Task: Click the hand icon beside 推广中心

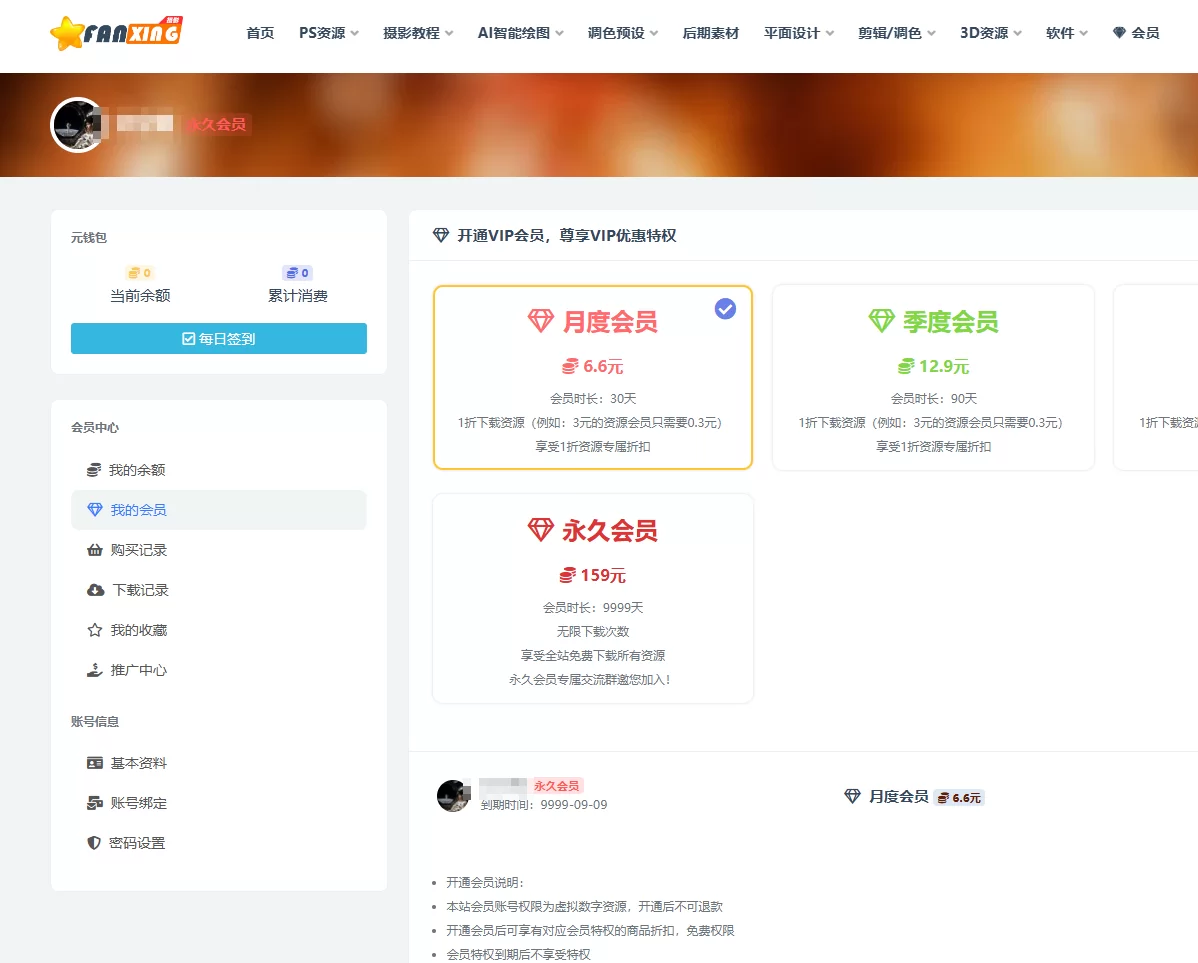Action: tap(95, 670)
